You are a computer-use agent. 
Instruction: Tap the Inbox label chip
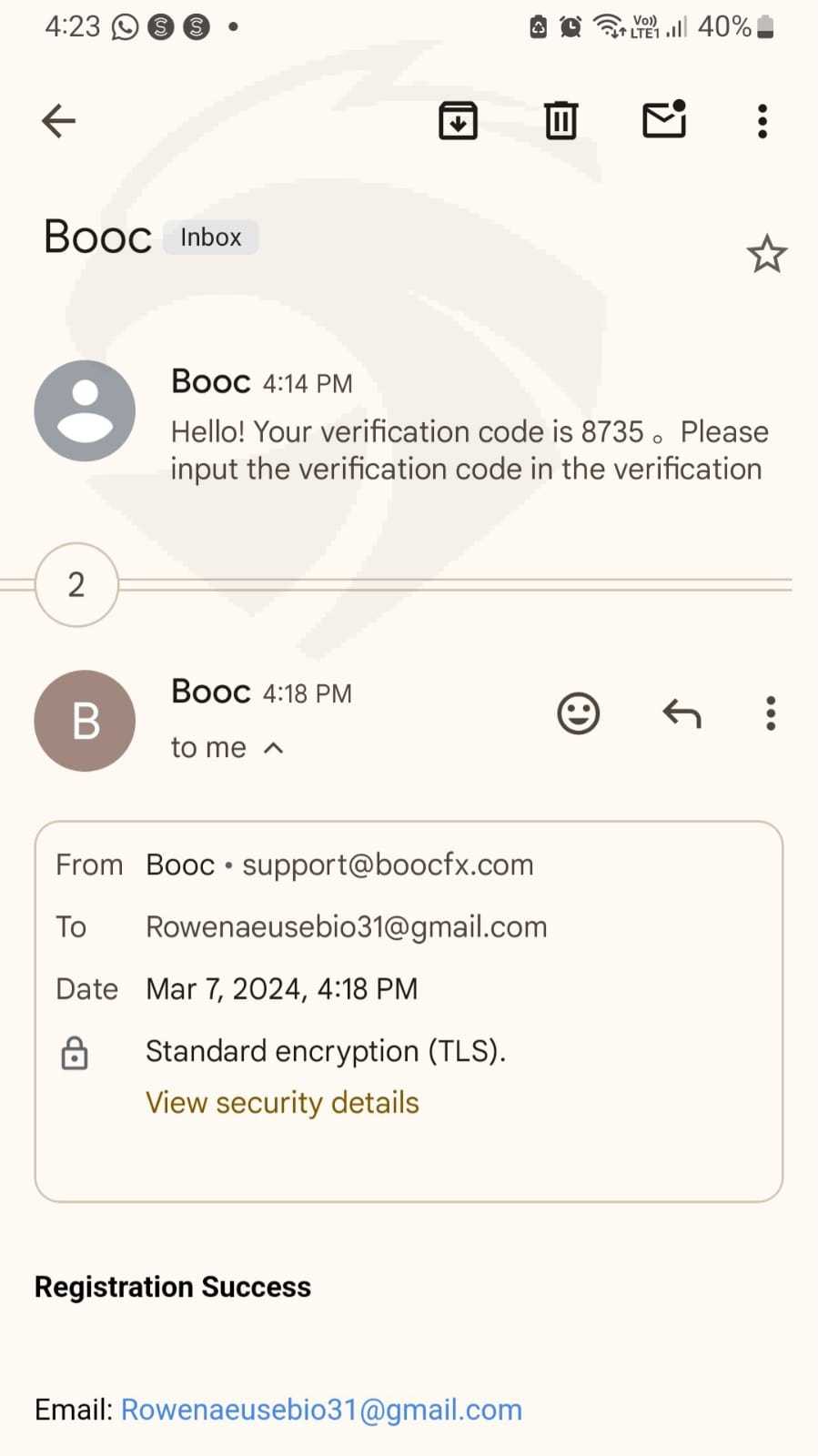tap(211, 238)
